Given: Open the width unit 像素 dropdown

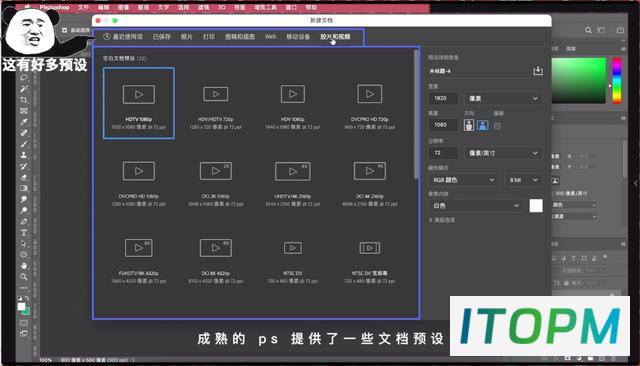Looking at the screenshot, I should pos(503,98).
